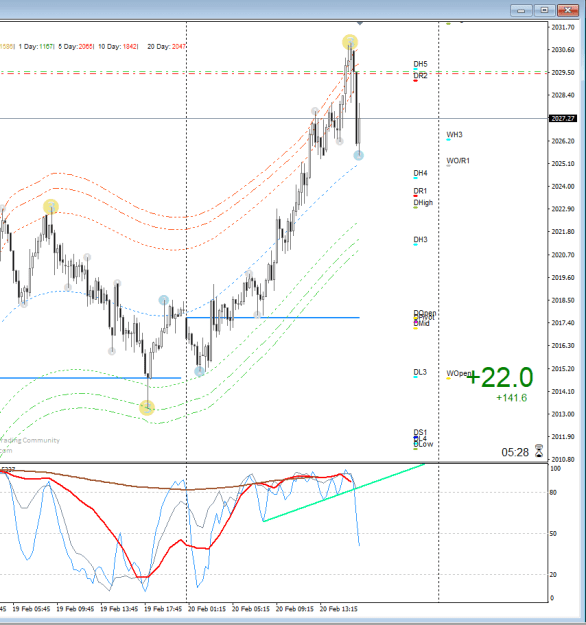Click the 20 Feb 01:15 time label

pos(207,609)
